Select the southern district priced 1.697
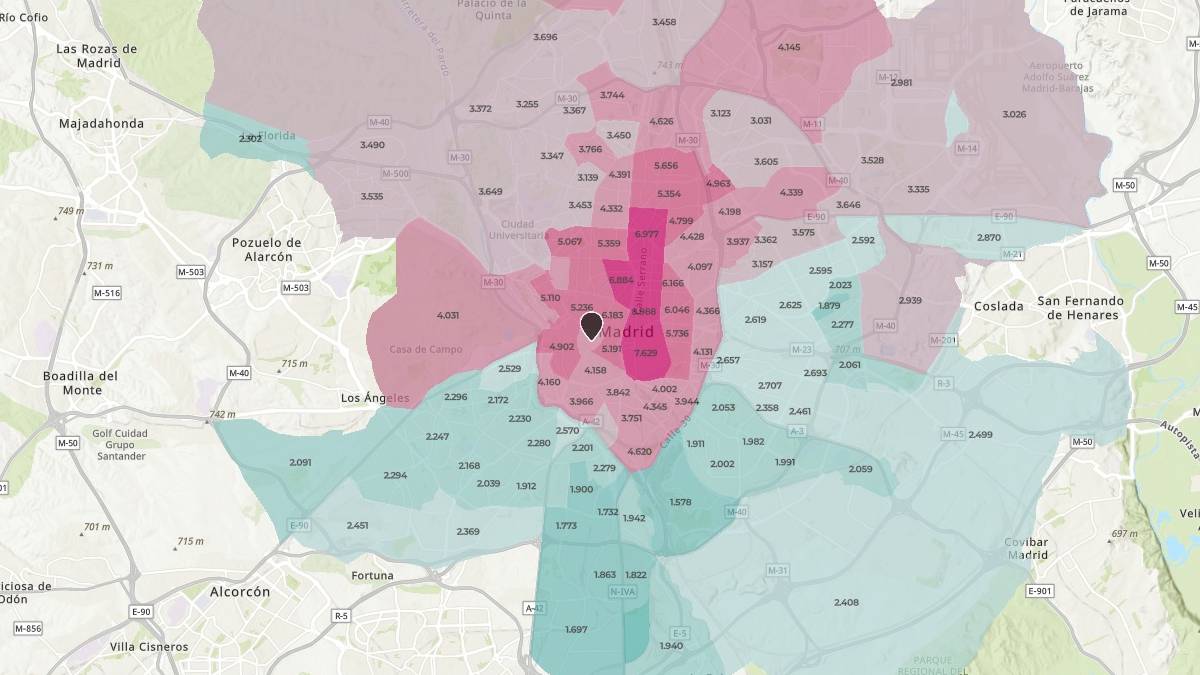This screenshot has width=1200, height=675. point(576,630)
